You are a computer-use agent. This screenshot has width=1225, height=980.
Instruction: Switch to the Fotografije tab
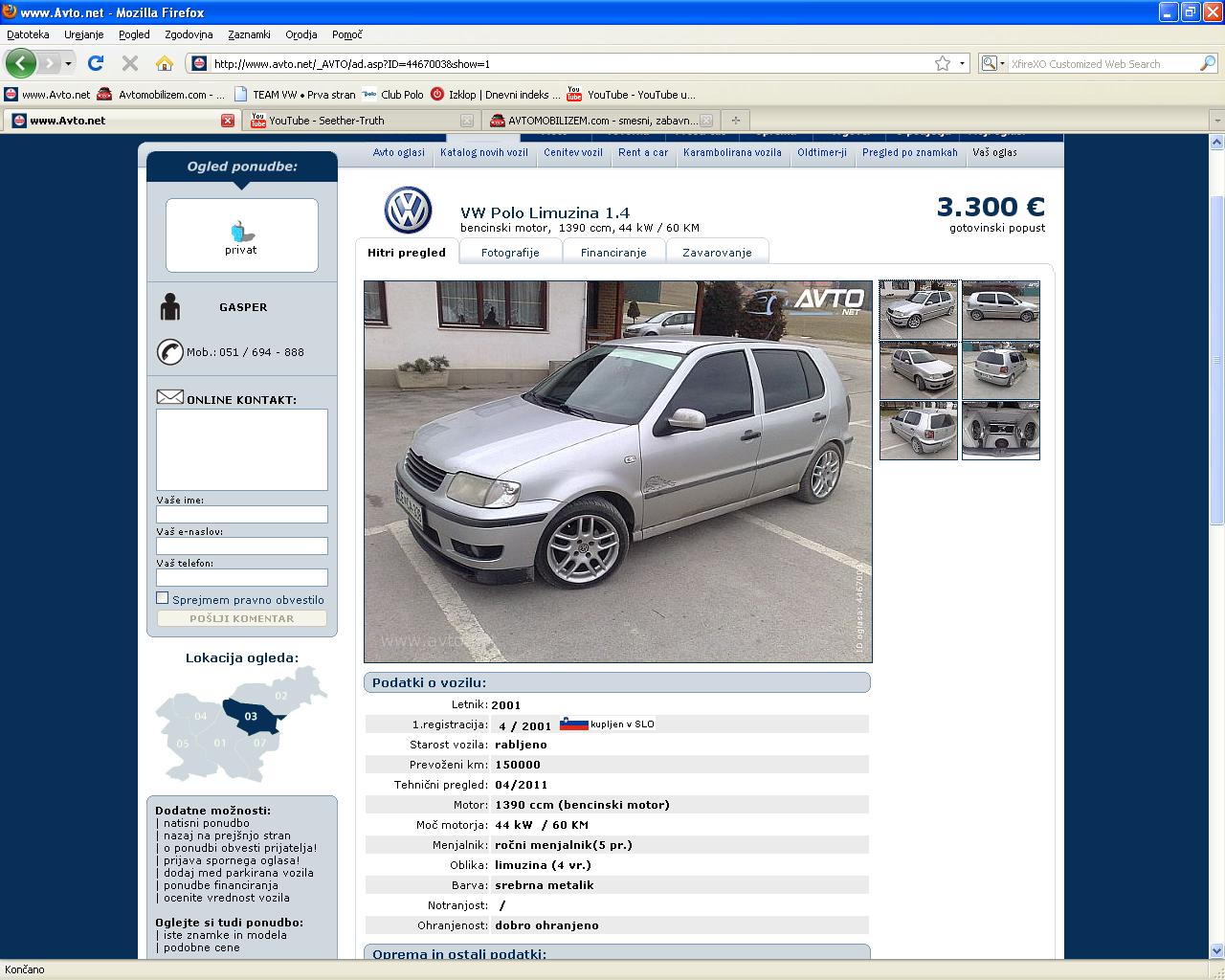510,253
